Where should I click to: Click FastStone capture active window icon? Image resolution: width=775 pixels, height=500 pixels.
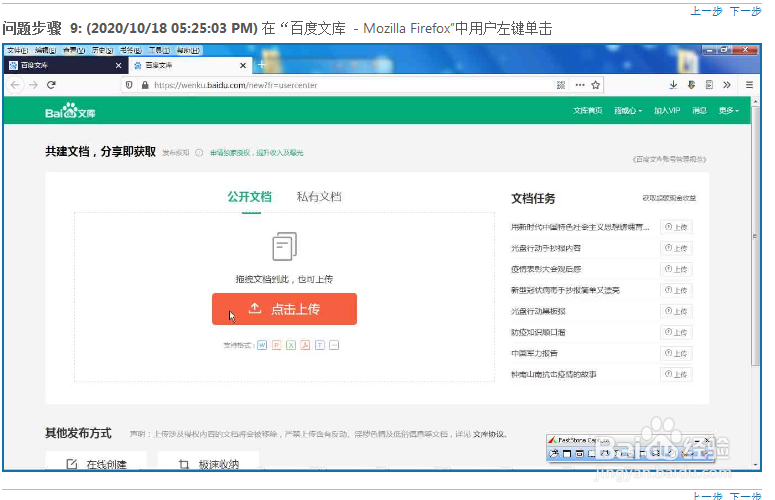coord(567,453)
